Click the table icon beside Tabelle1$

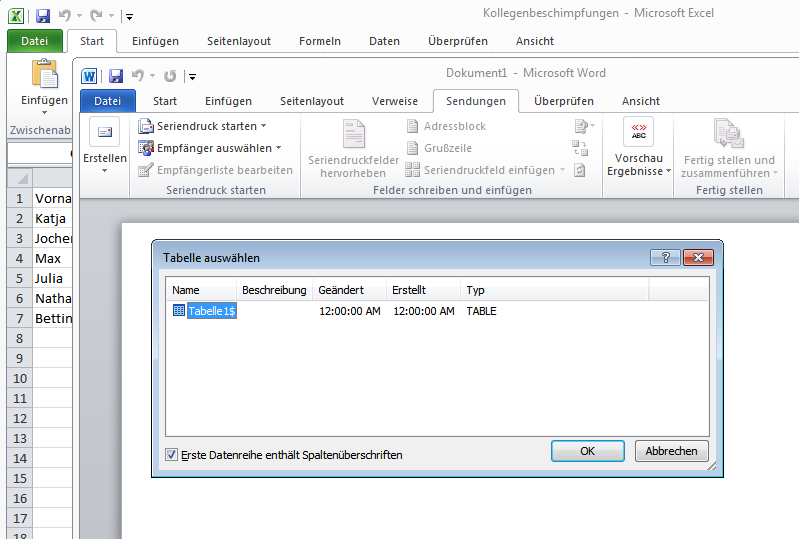tap(178, 310)
